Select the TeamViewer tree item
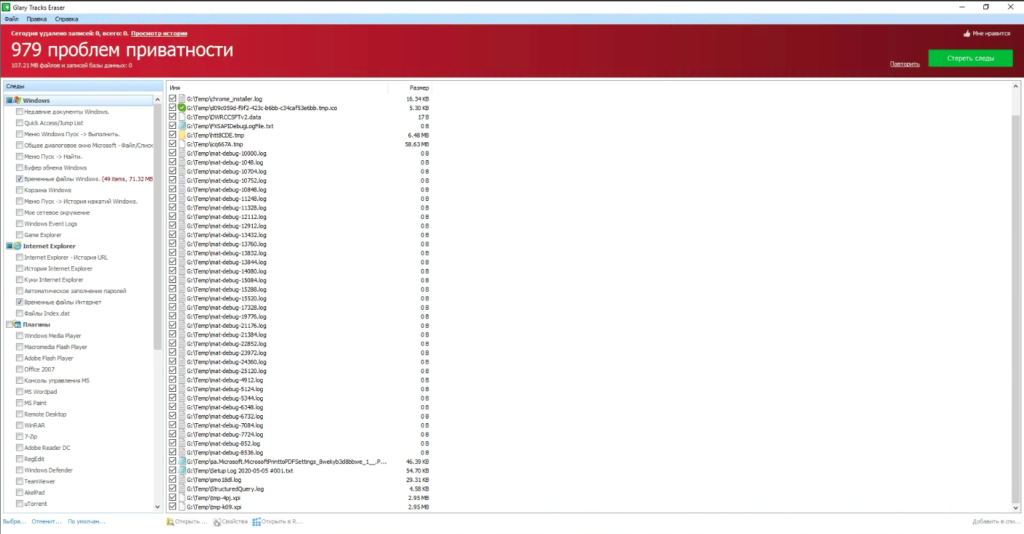The image size is (1024, 534). click(40, 481)
